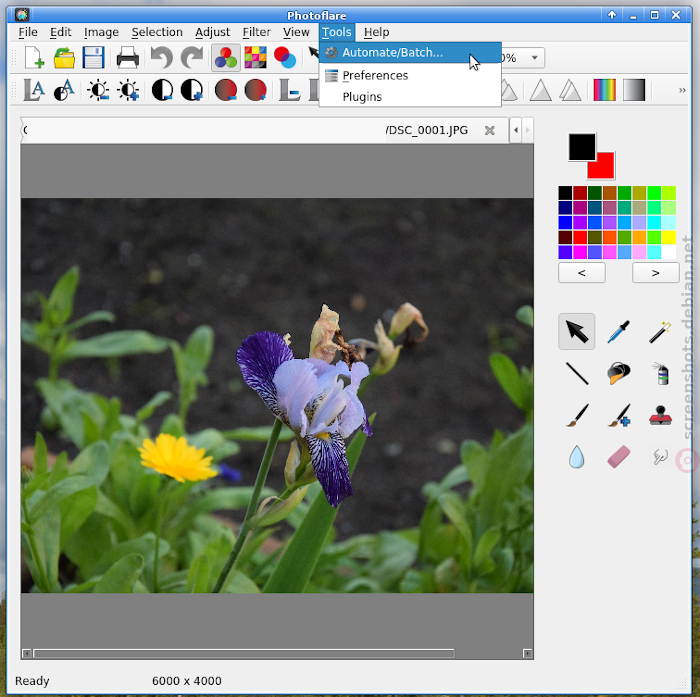700x697 pixels.
Task: Open the File menu
Action: coord(28,32)
